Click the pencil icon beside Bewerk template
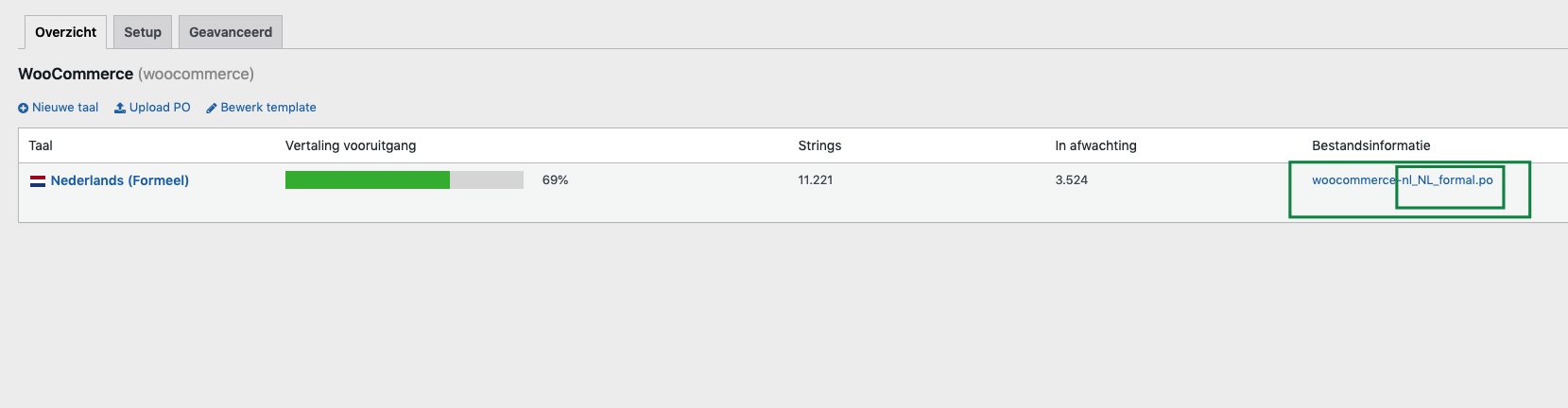The height and width of the screenshot is (408, 1568). tap(212, 108)
